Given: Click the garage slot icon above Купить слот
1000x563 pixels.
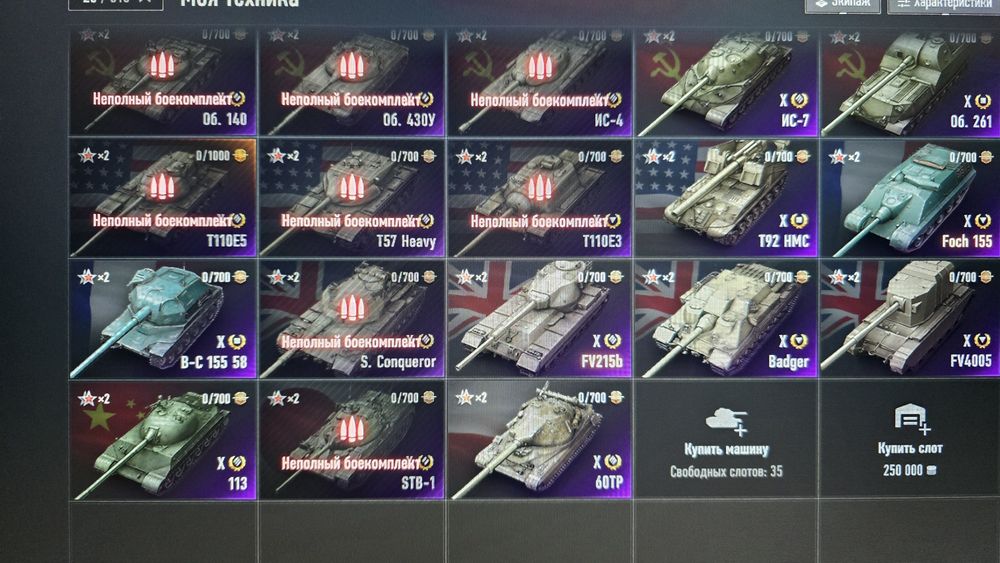Looking at the screenshot, I should tap(911, 419).
